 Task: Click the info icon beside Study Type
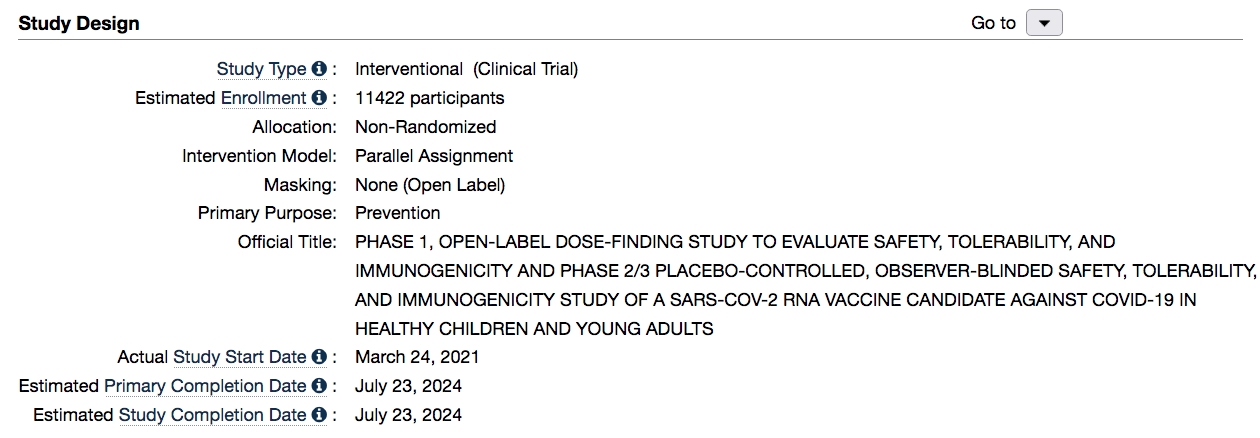[x=319, y=69]
